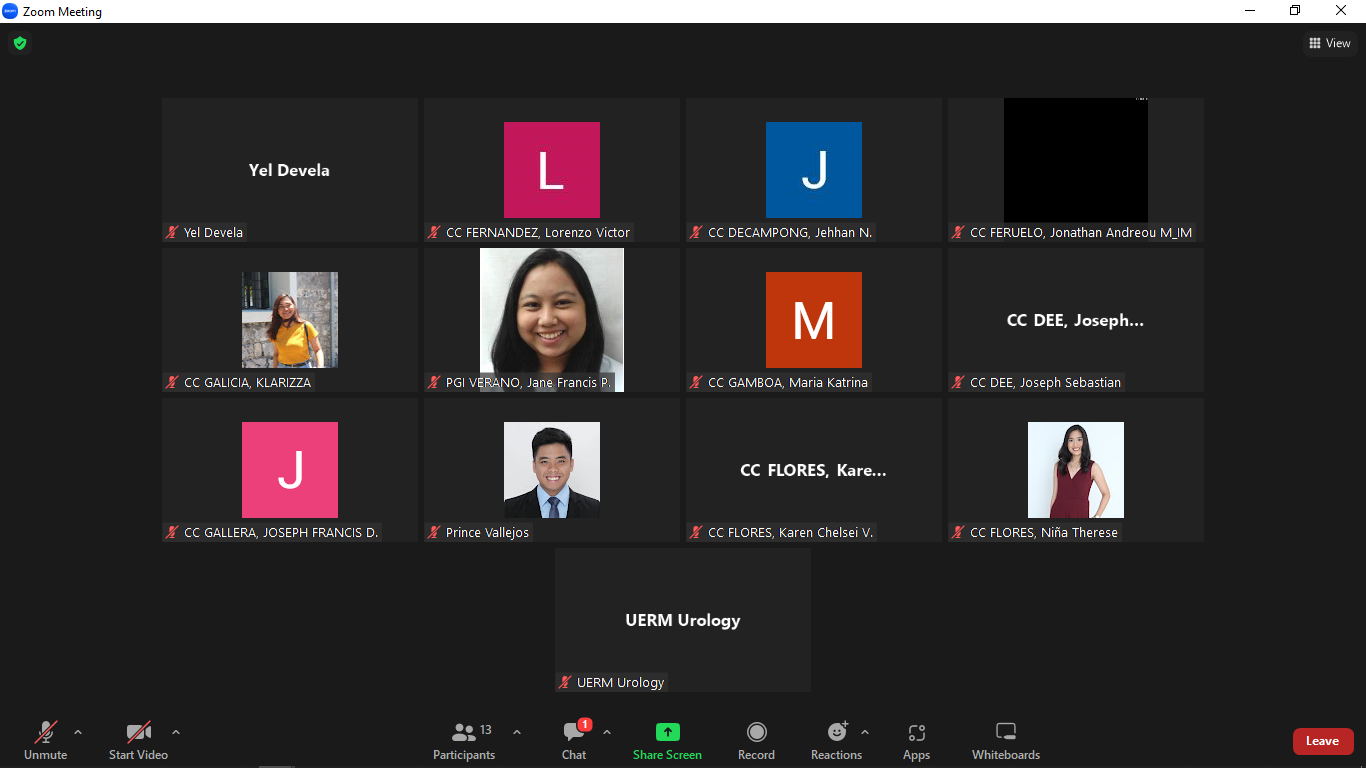Viewport: 1366px width, 768px height.
Task: Click the red Leave button
Action: 1323,741
